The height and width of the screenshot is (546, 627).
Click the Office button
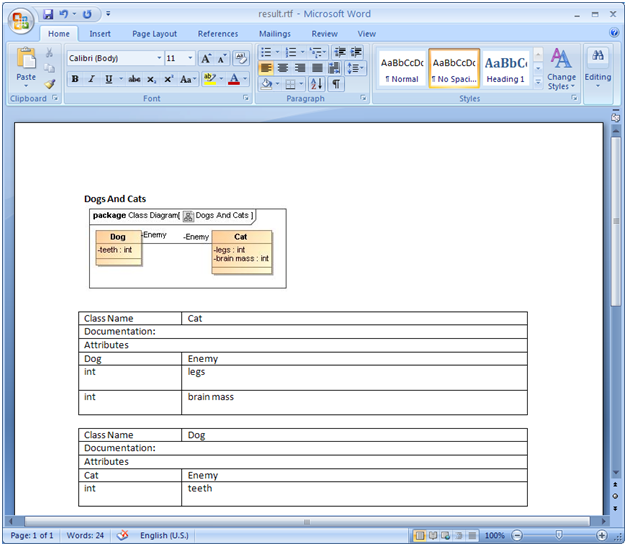pos(20,20)
